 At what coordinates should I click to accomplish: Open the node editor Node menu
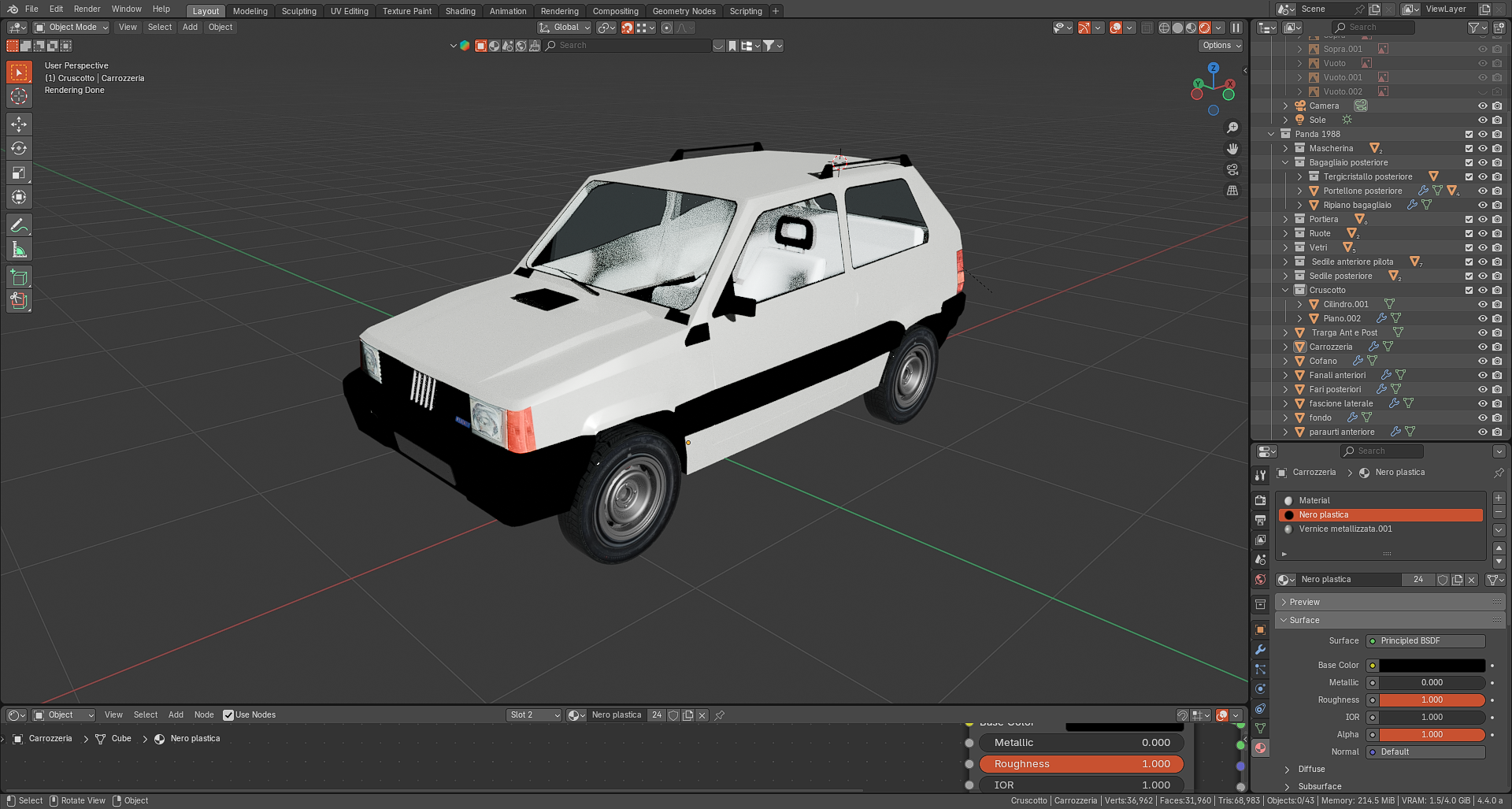[204, 715]
